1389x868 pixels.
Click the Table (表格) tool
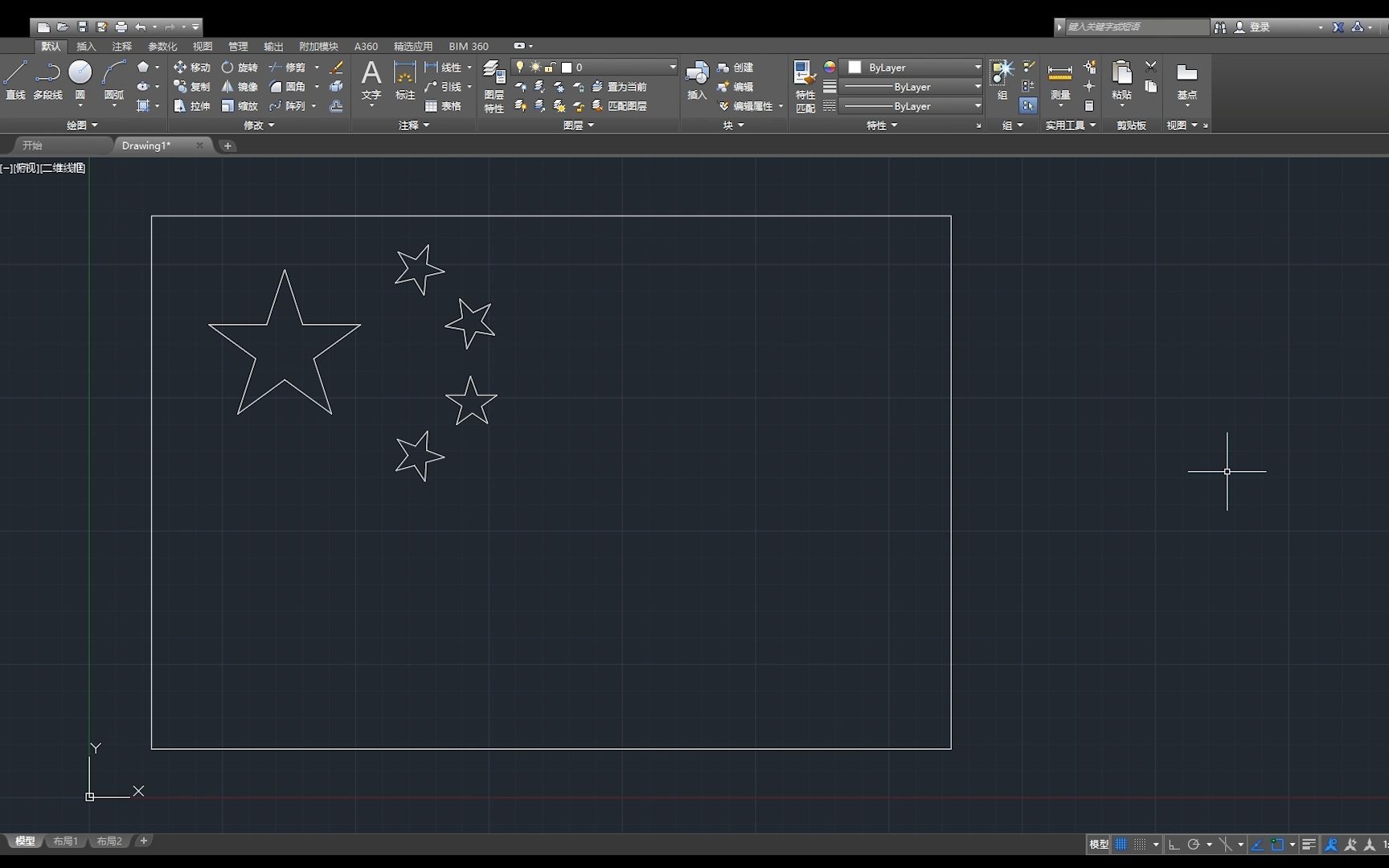coord(443,106)
